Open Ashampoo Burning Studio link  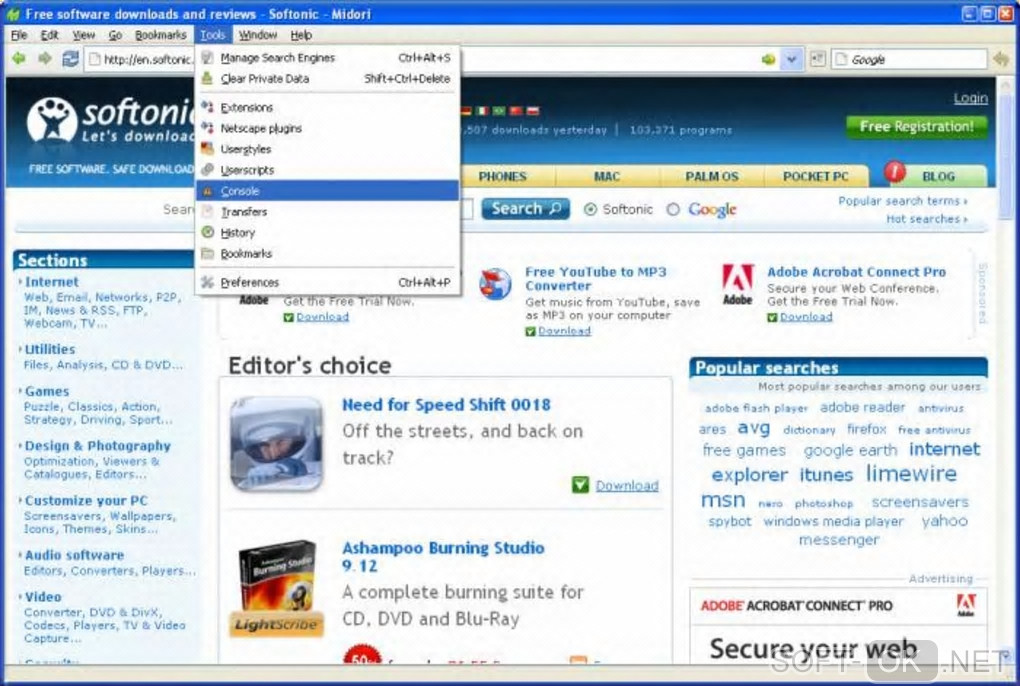(x=443, y=557)
